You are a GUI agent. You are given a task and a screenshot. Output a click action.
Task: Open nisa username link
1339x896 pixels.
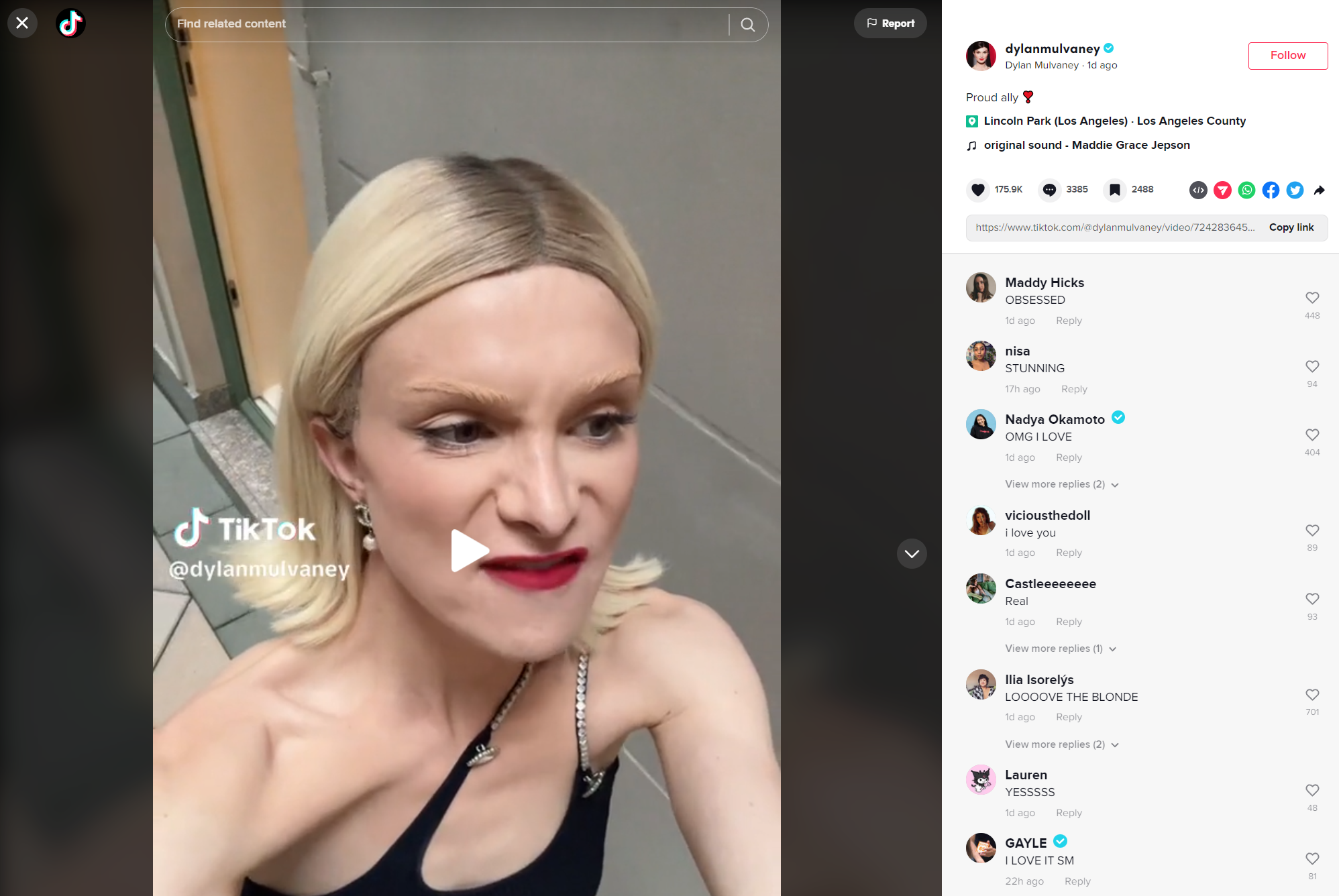click(x=1017, y=351)
